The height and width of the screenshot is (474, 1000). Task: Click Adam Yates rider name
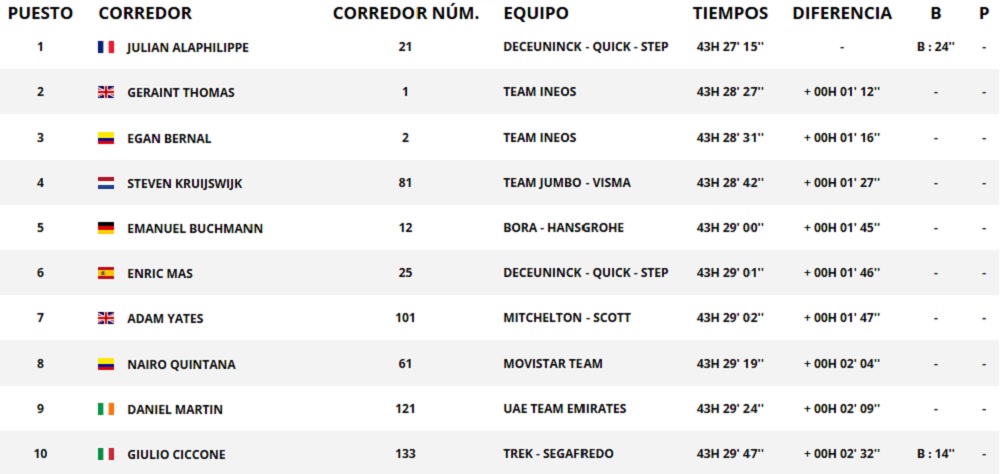165,319
